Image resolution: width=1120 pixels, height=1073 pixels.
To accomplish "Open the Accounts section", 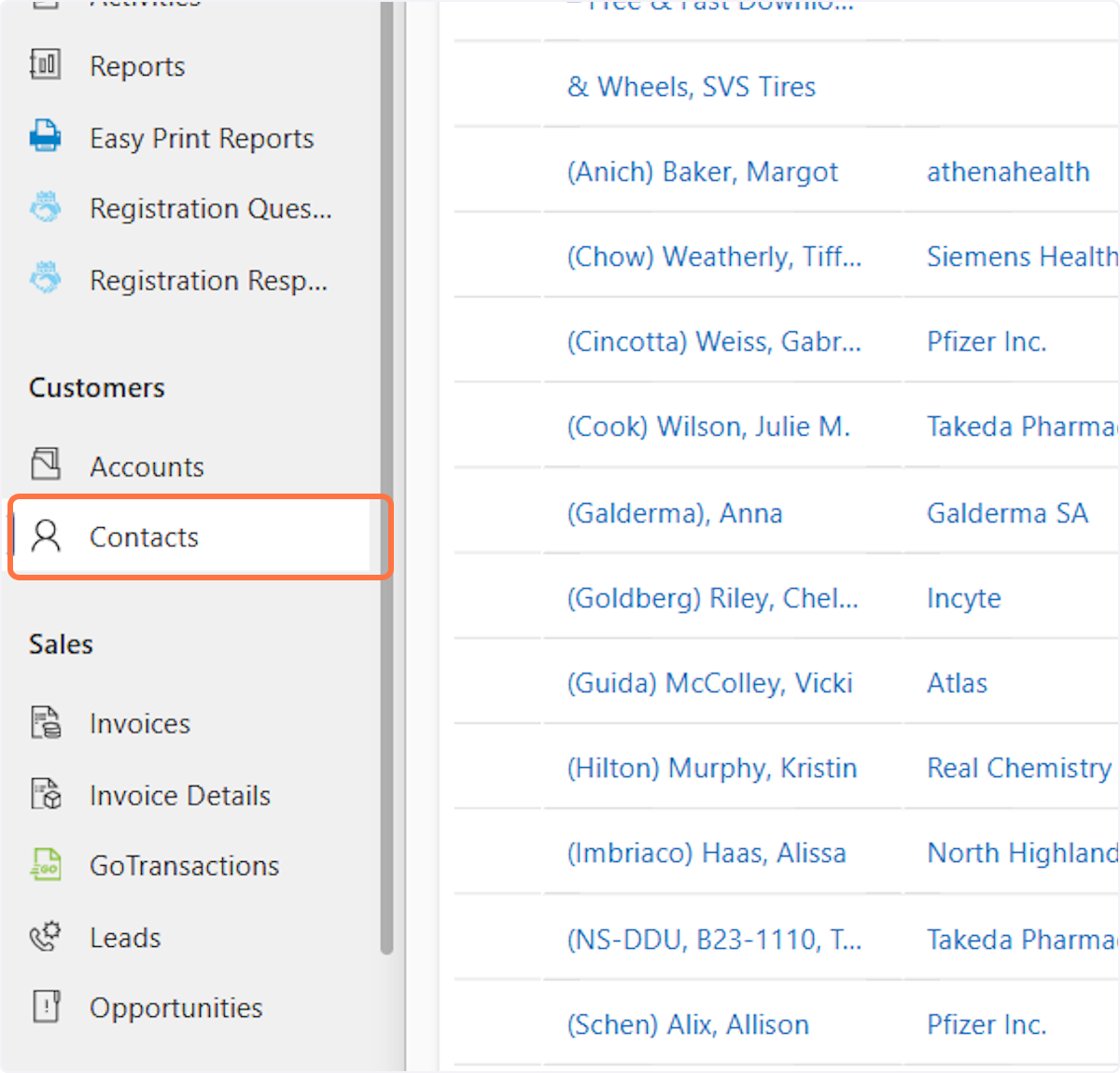I will point(147,467).
